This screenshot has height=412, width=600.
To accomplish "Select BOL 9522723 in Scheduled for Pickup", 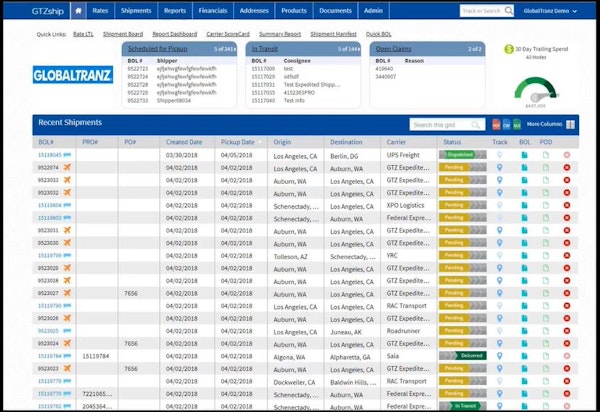I will [x=138, y=69].
